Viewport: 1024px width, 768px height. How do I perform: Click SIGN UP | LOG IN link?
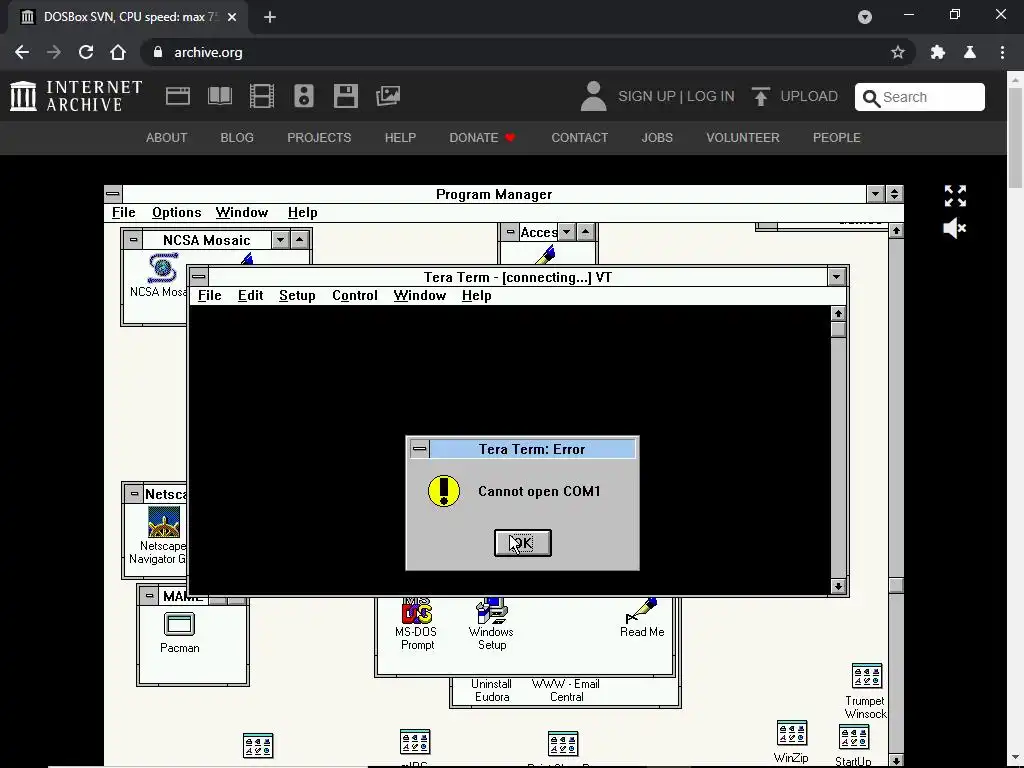676,97
